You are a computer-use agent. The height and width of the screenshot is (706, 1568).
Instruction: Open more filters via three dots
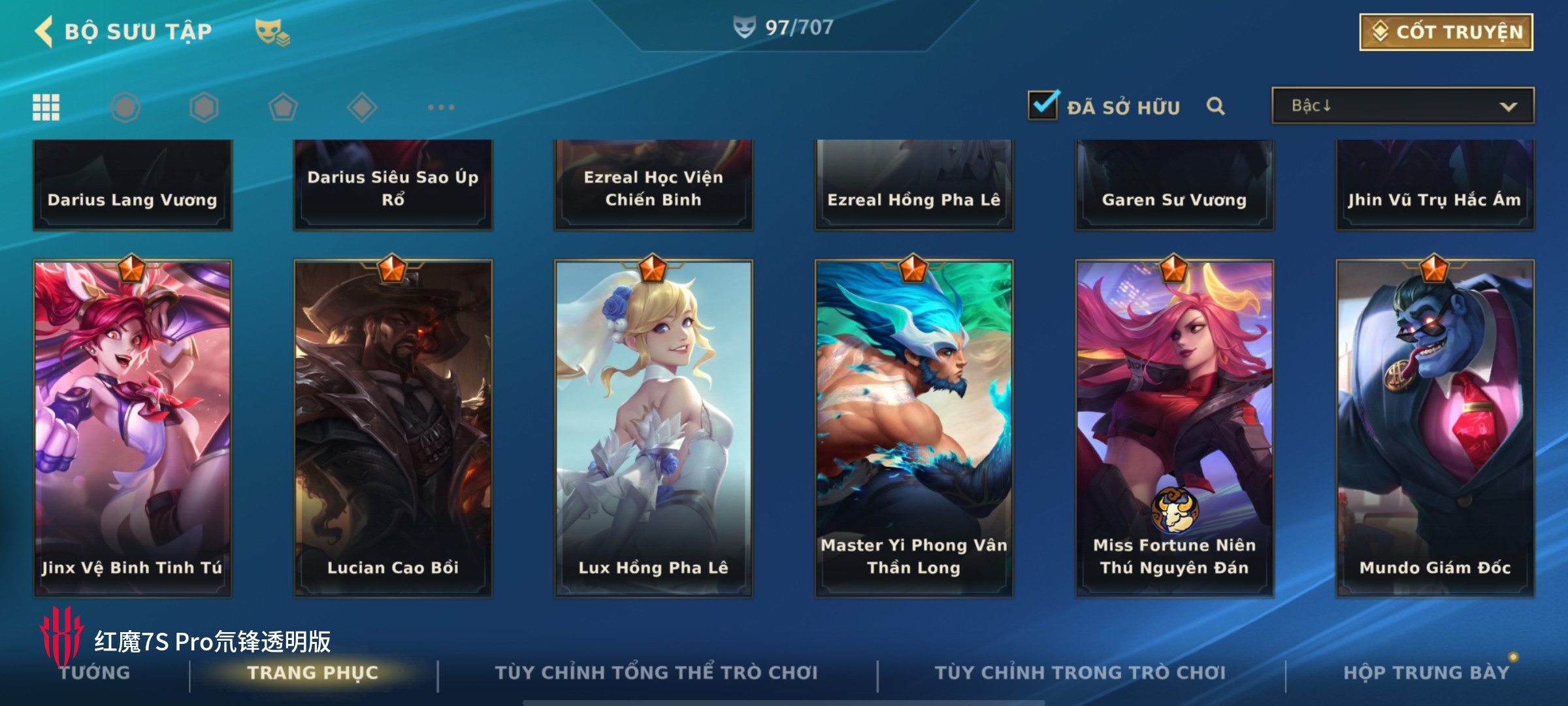[x=441, y=107]
